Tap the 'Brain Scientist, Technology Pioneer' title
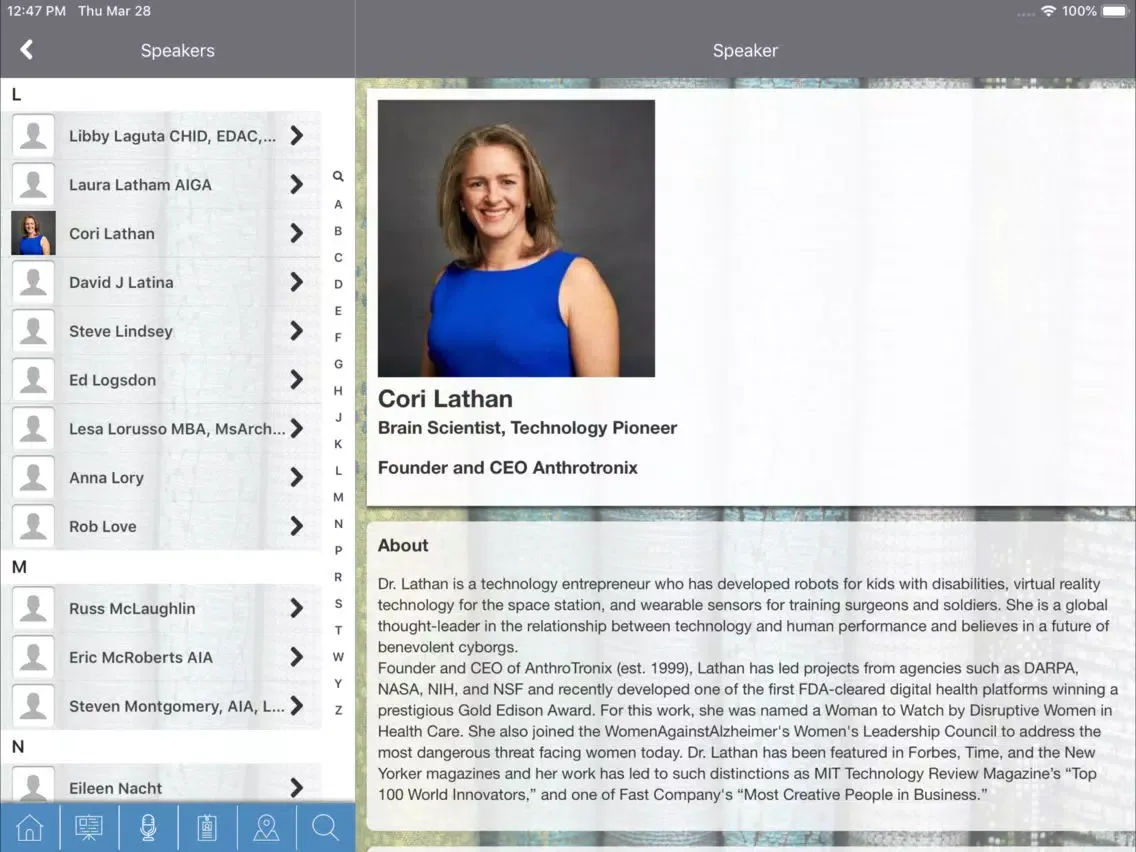This screenshot has height=852, width=1136. click(x=527, y=428)
